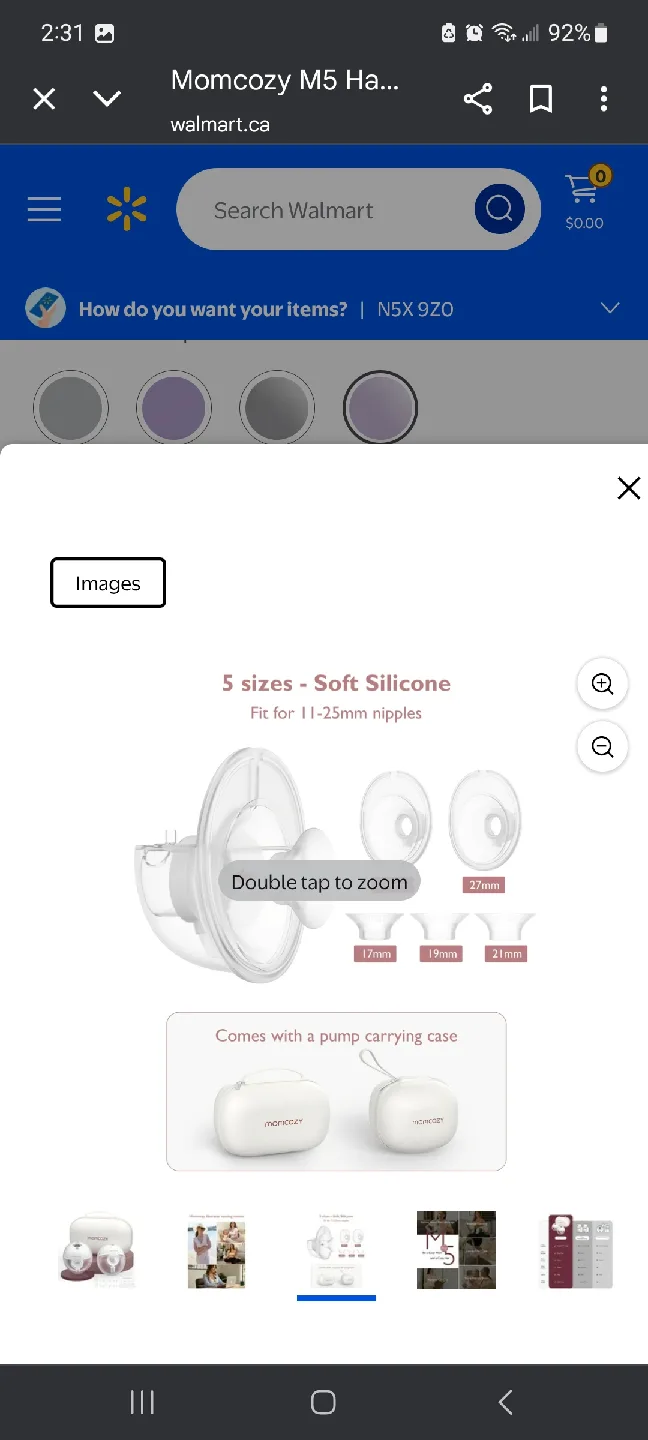Open the shopping cart showing $0.00

click(x=583, y=198)
